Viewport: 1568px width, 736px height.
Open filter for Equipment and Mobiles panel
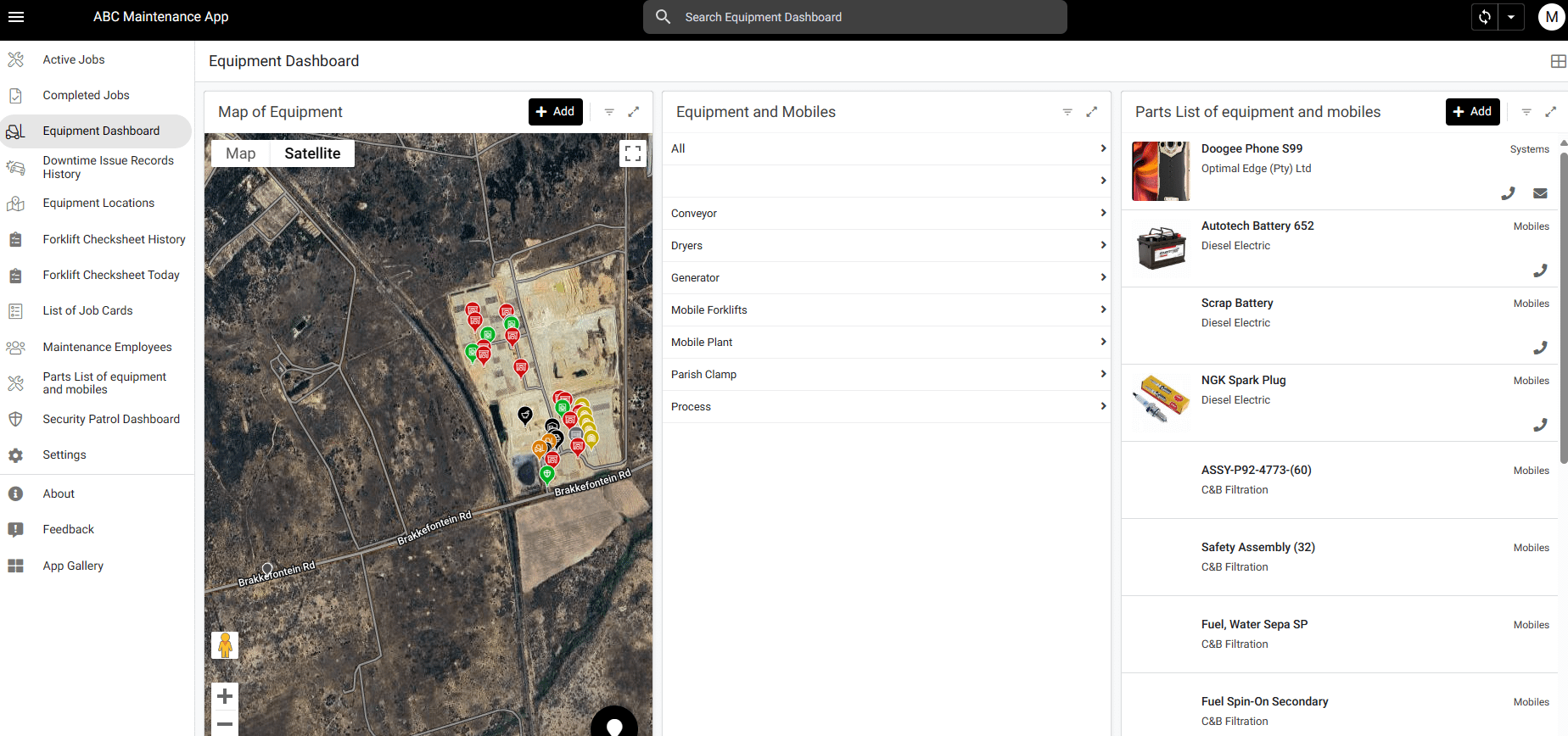(1067, 112)
